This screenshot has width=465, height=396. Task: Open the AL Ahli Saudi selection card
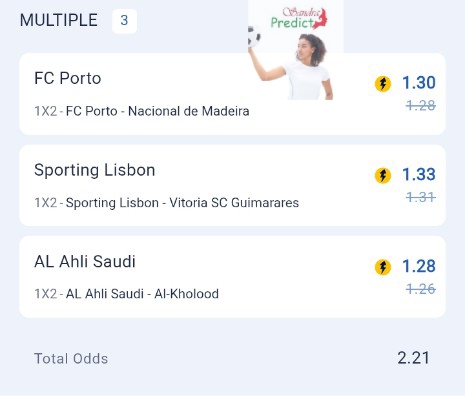232,277
